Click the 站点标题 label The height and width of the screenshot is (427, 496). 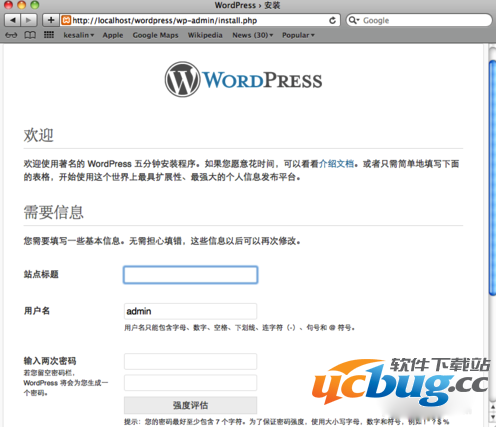(41, 274)
